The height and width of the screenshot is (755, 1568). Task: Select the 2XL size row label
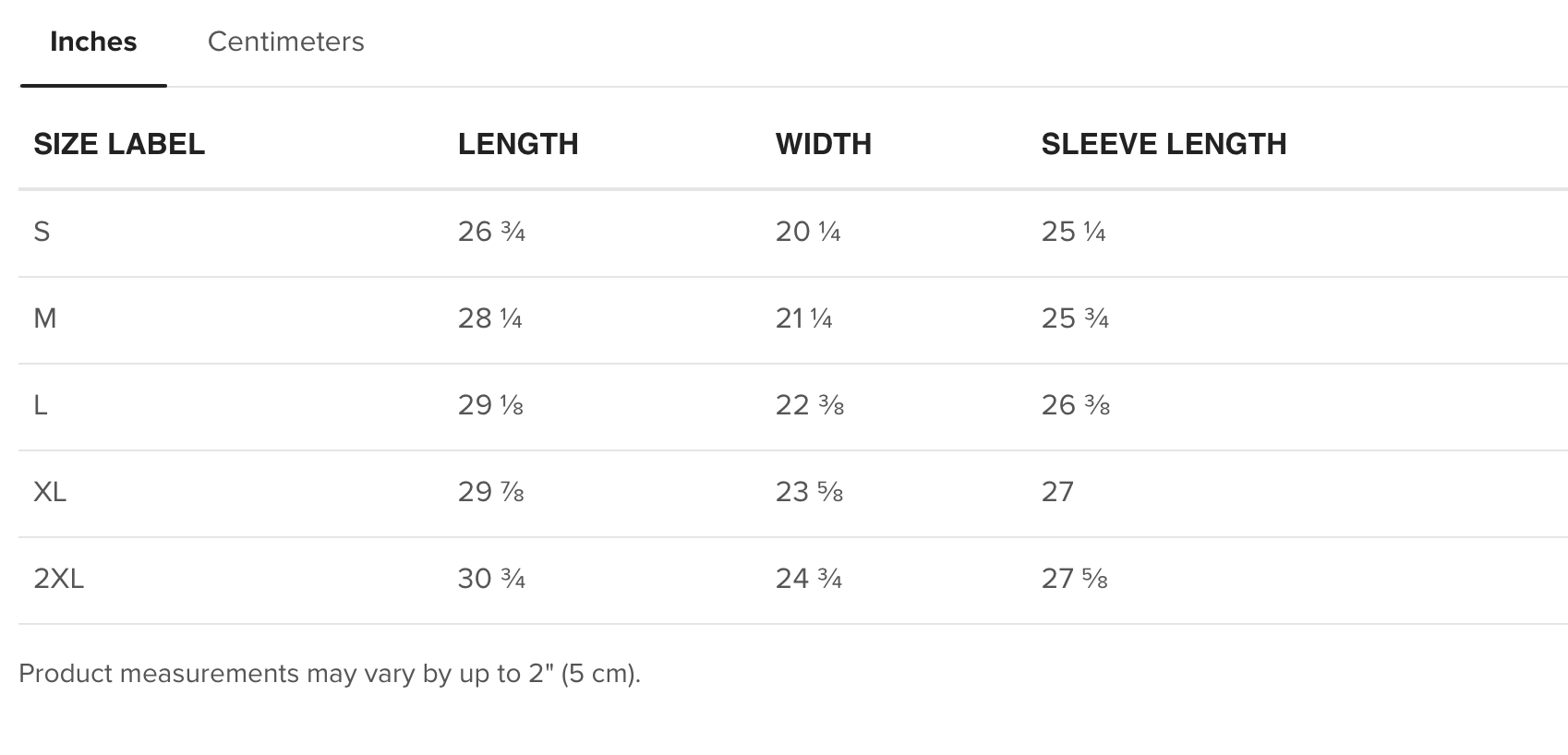[58, 579]
